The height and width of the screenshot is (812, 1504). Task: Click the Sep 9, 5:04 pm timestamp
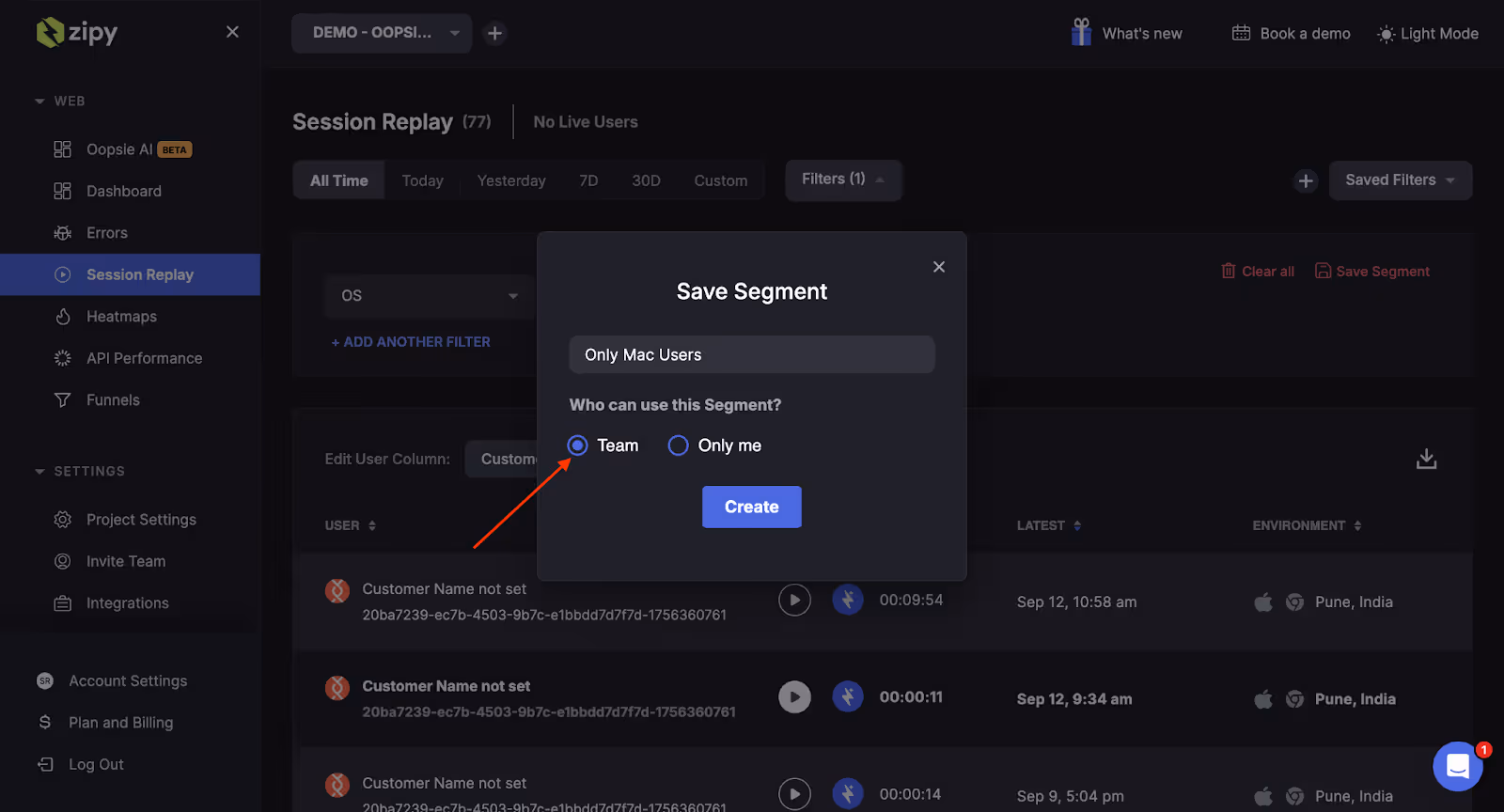pyautogui.click(x=1070, y=796)
